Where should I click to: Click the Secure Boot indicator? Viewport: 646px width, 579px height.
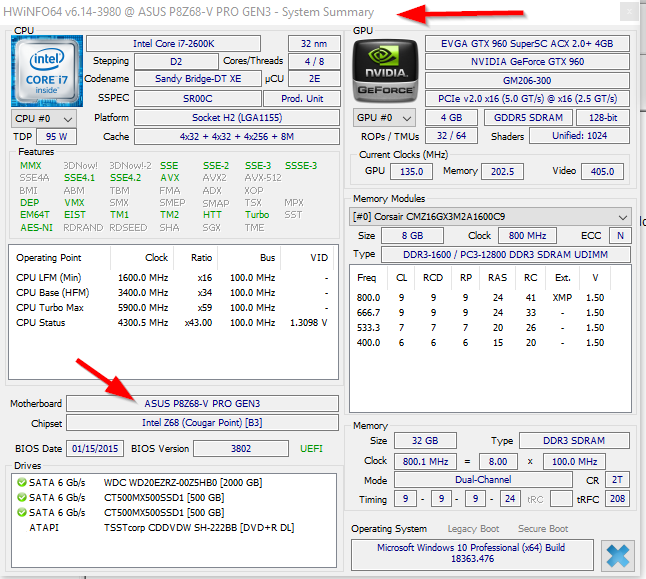[543, 529]
